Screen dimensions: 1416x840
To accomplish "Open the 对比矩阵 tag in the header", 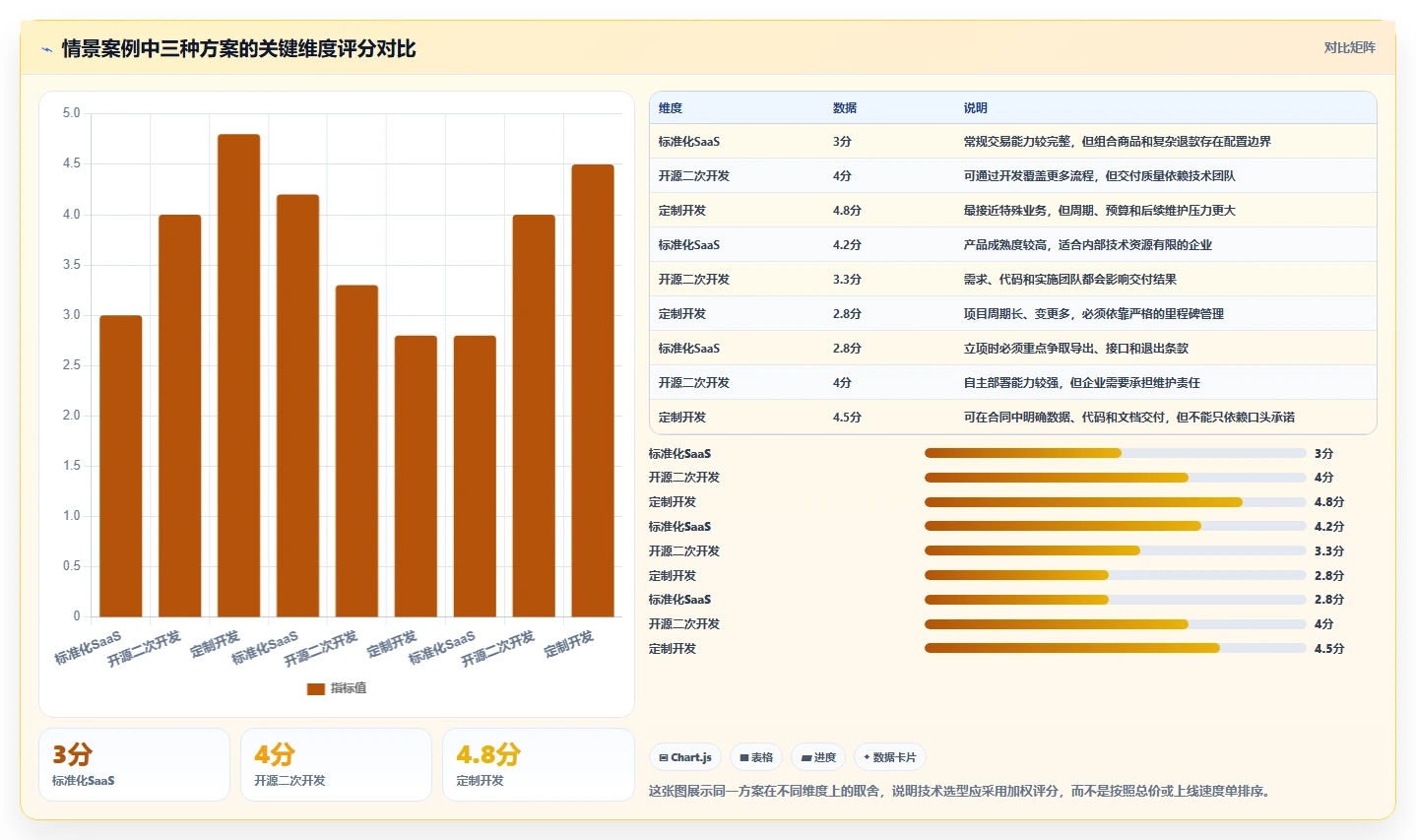I will [x=1349, y=47].
